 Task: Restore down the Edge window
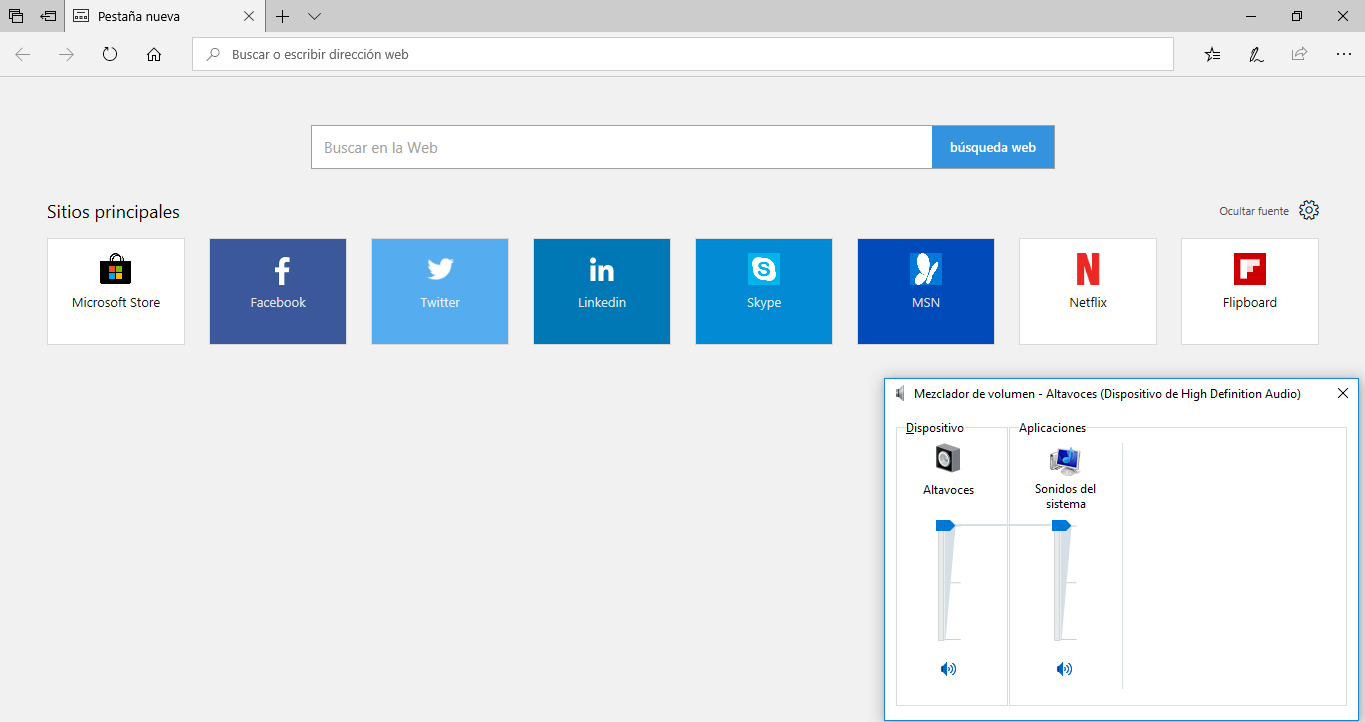point(1297,16)
